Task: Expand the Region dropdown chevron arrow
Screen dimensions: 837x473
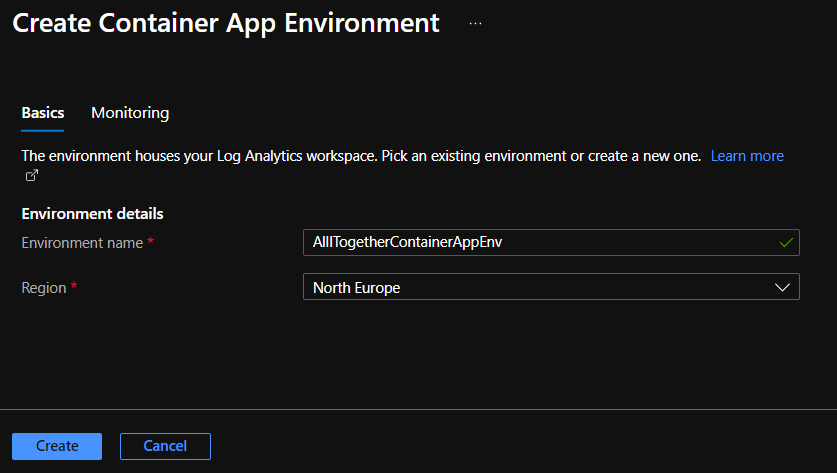Action: (782, 287)
